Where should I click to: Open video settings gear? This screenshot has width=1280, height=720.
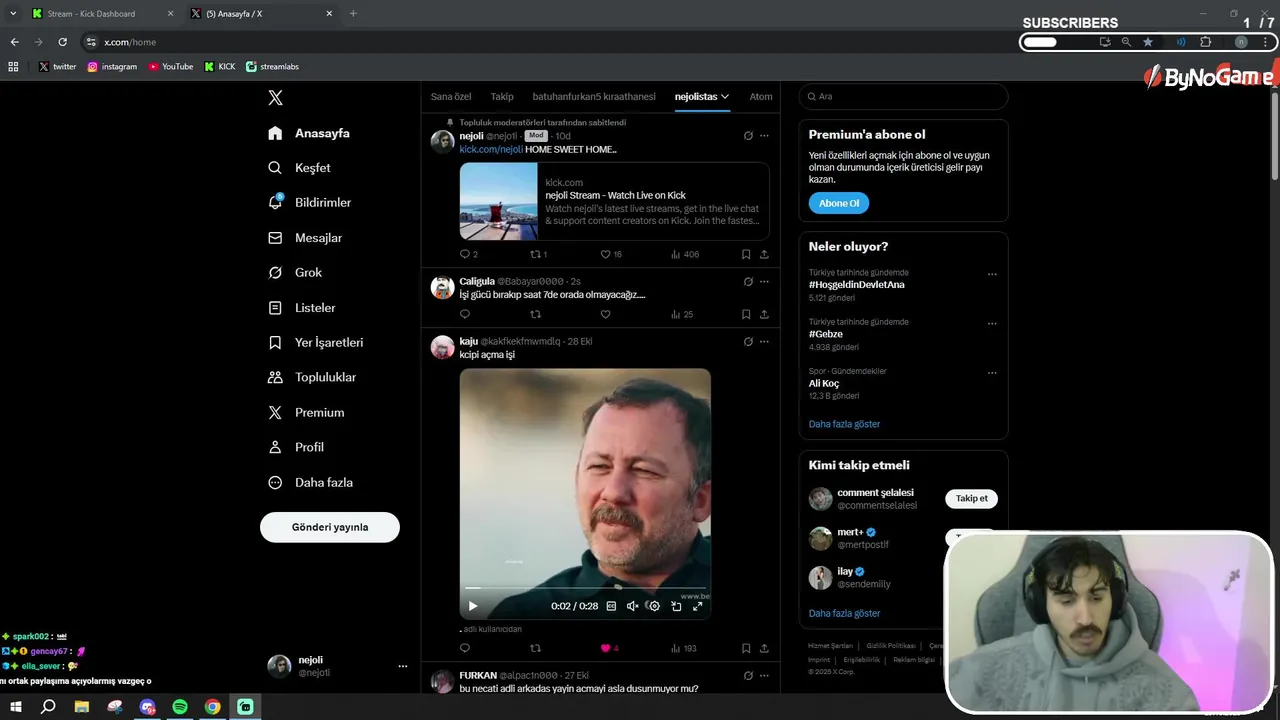pyautogui.click(x=654, y=606)
